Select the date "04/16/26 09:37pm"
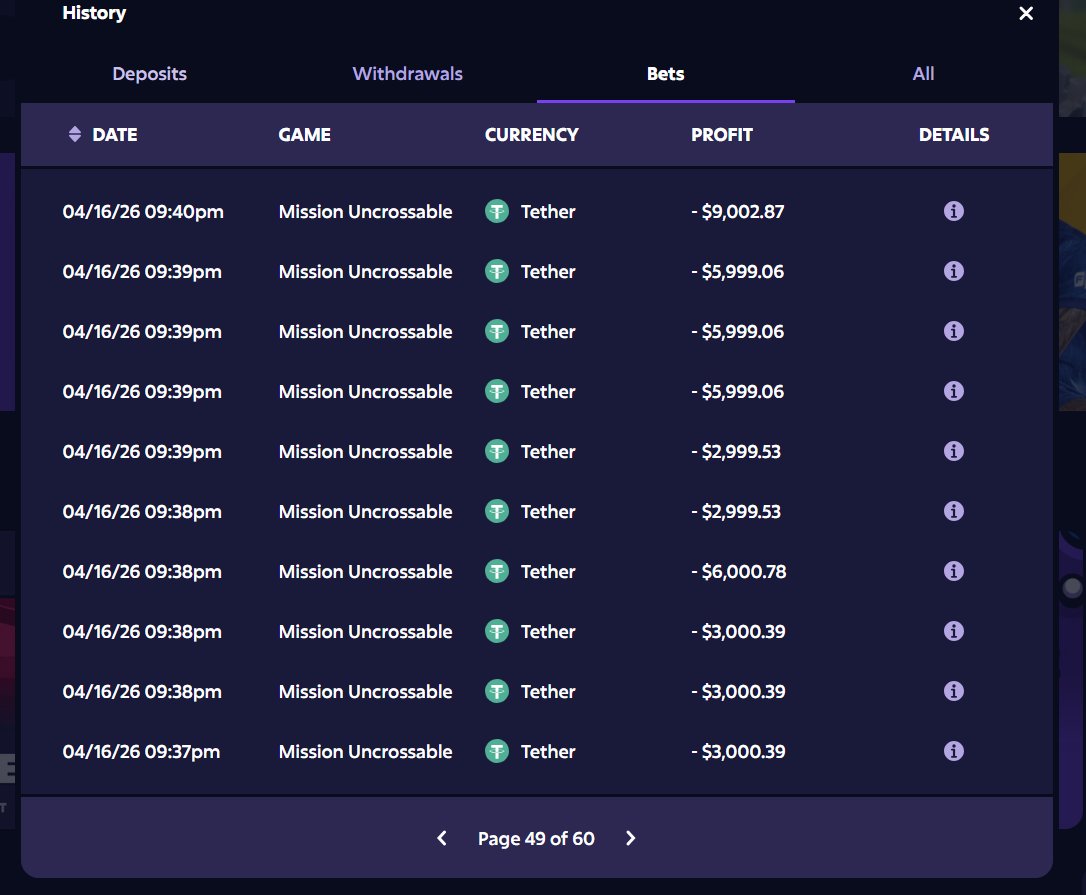1086x895 pixels. point(141,752)
